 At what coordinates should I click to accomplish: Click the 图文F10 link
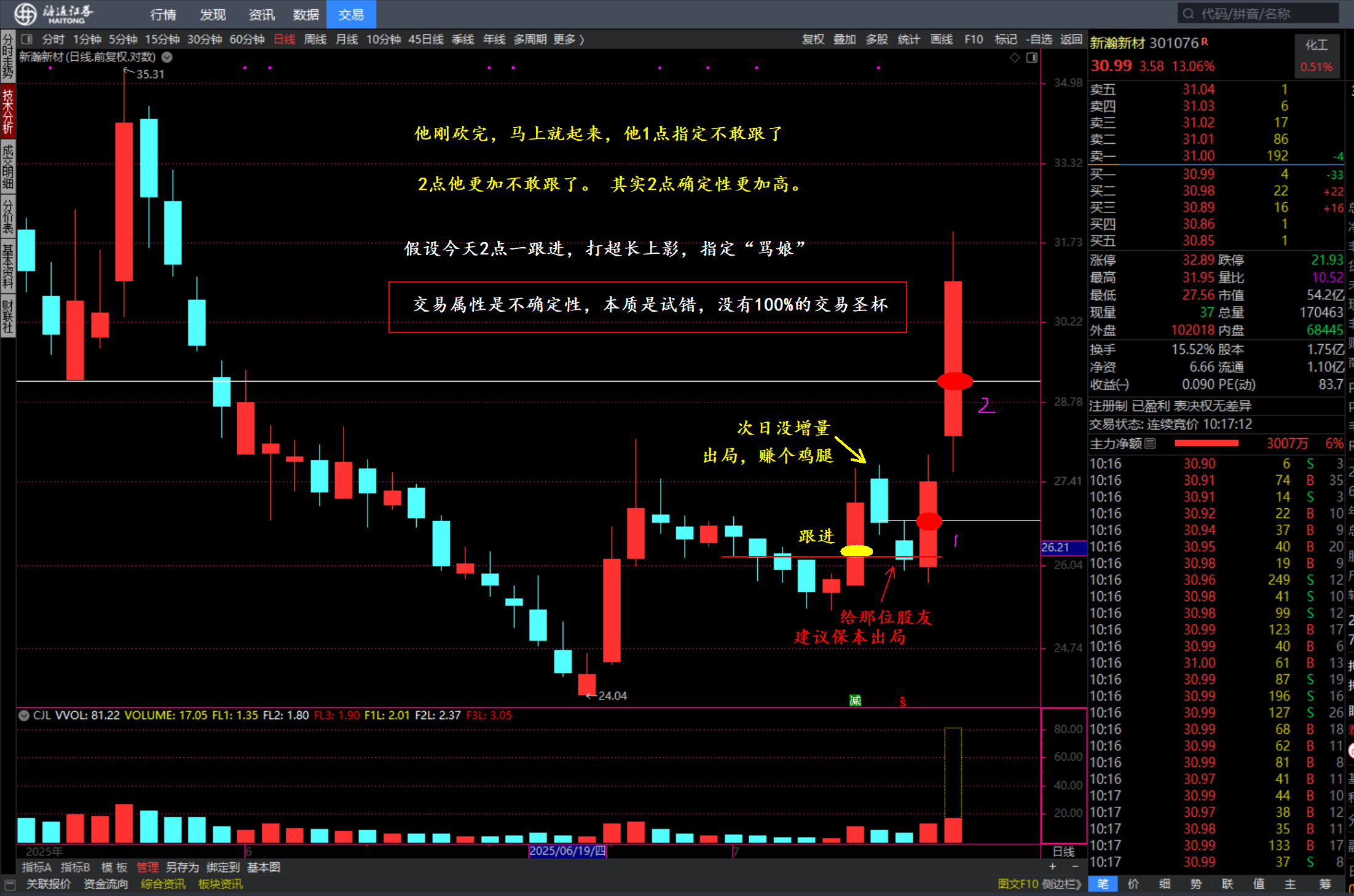(x=1018, y=884)
